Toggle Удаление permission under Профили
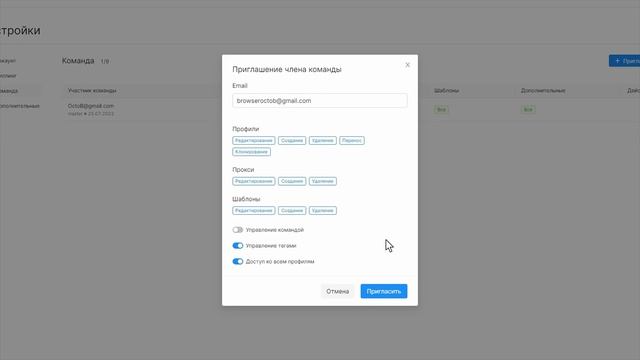640x360 pixels. click(x=322, y=140)
